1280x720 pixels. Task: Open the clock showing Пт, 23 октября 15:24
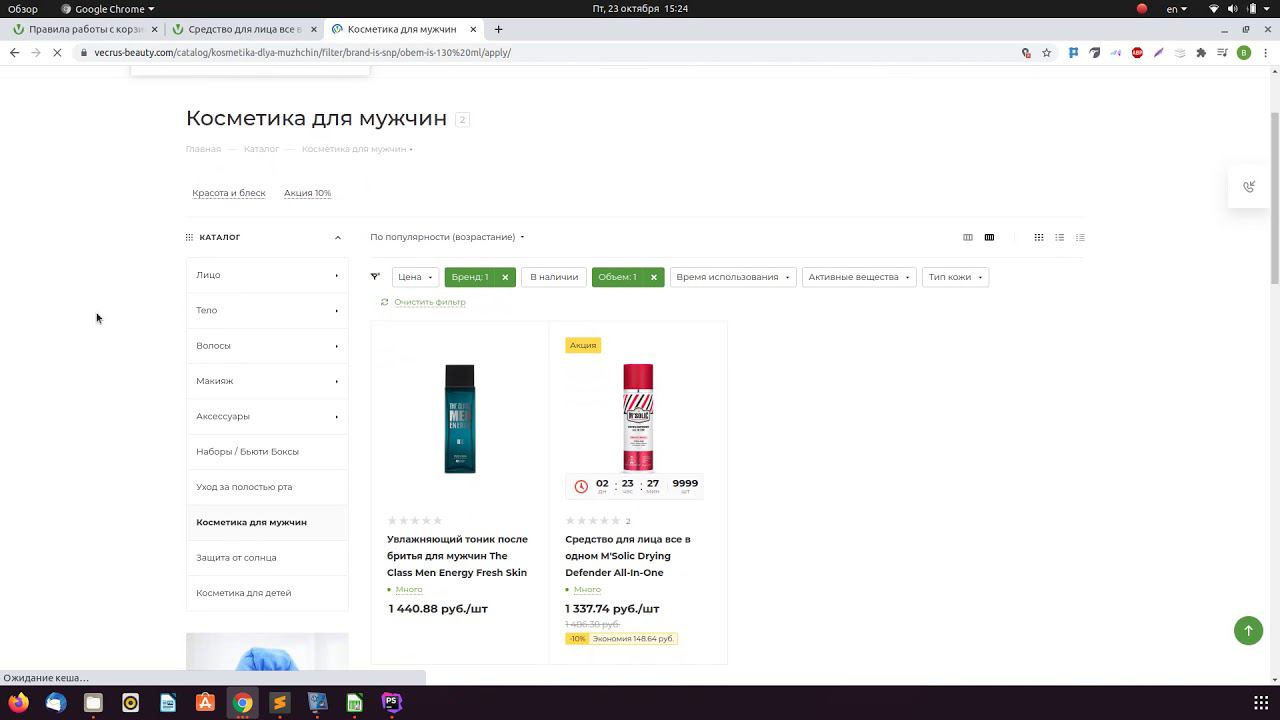[640, 9]
